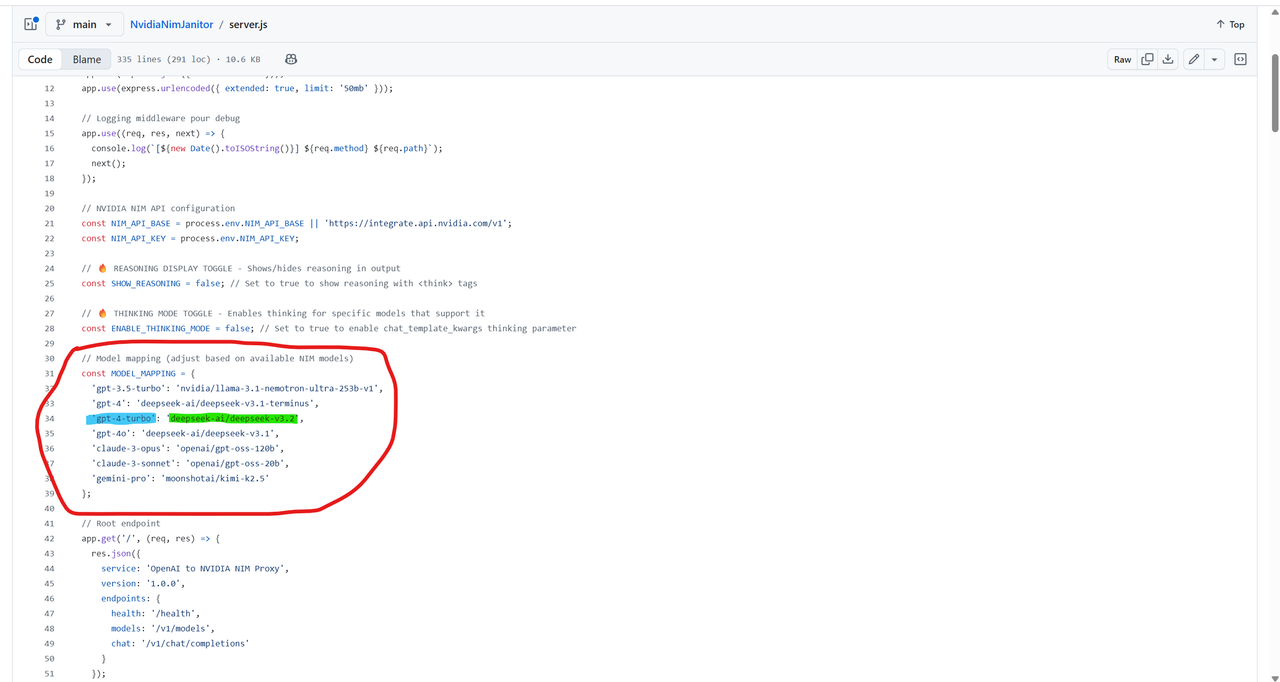Select line number 21
The height and width of the screenshot is (682, 1280).
49,223
